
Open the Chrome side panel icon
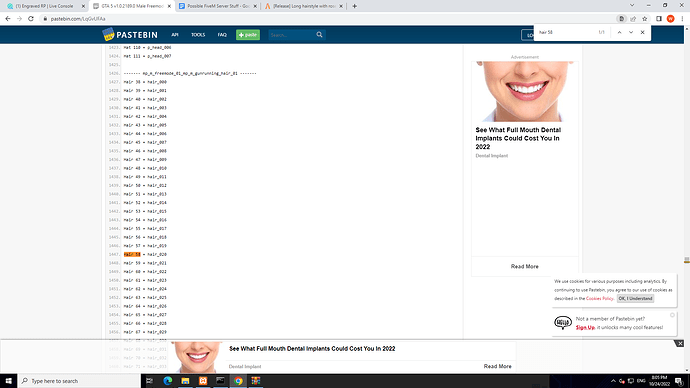point(659,19)
